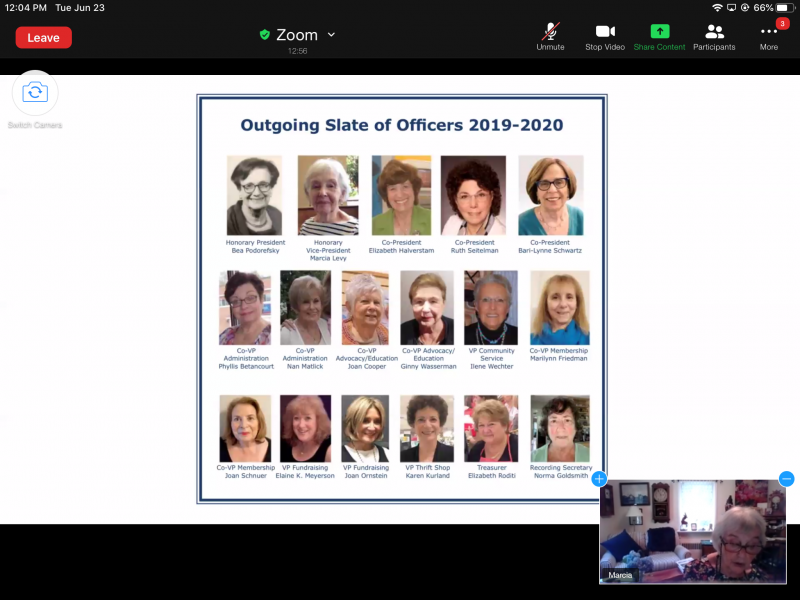Minimize self-view with the blue minus button
Image resolution: width=800 pixels, height=600 pixels.
[x=786, y=479]
